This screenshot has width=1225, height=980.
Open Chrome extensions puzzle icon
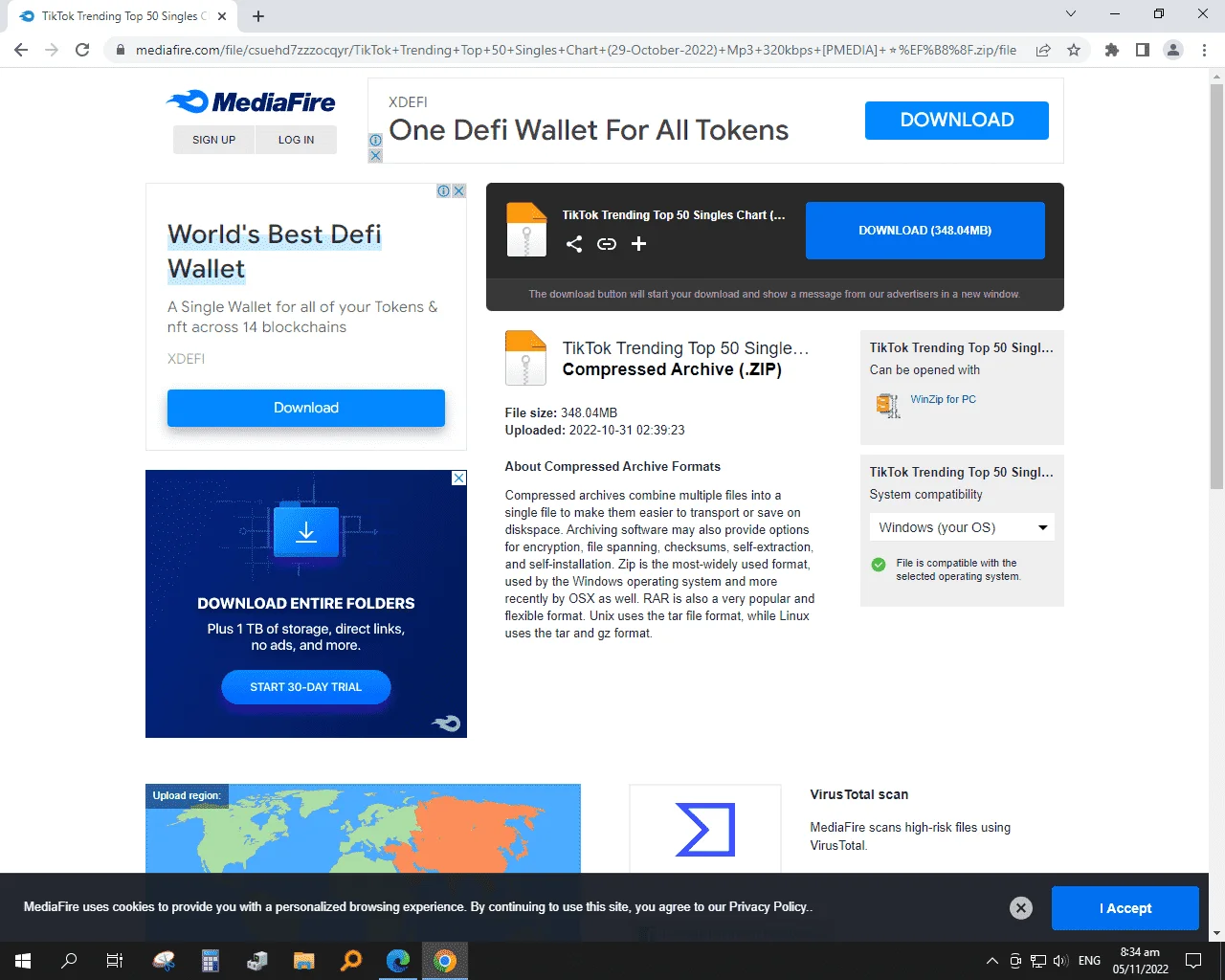pyautogui.click(x=1111, y=50)
